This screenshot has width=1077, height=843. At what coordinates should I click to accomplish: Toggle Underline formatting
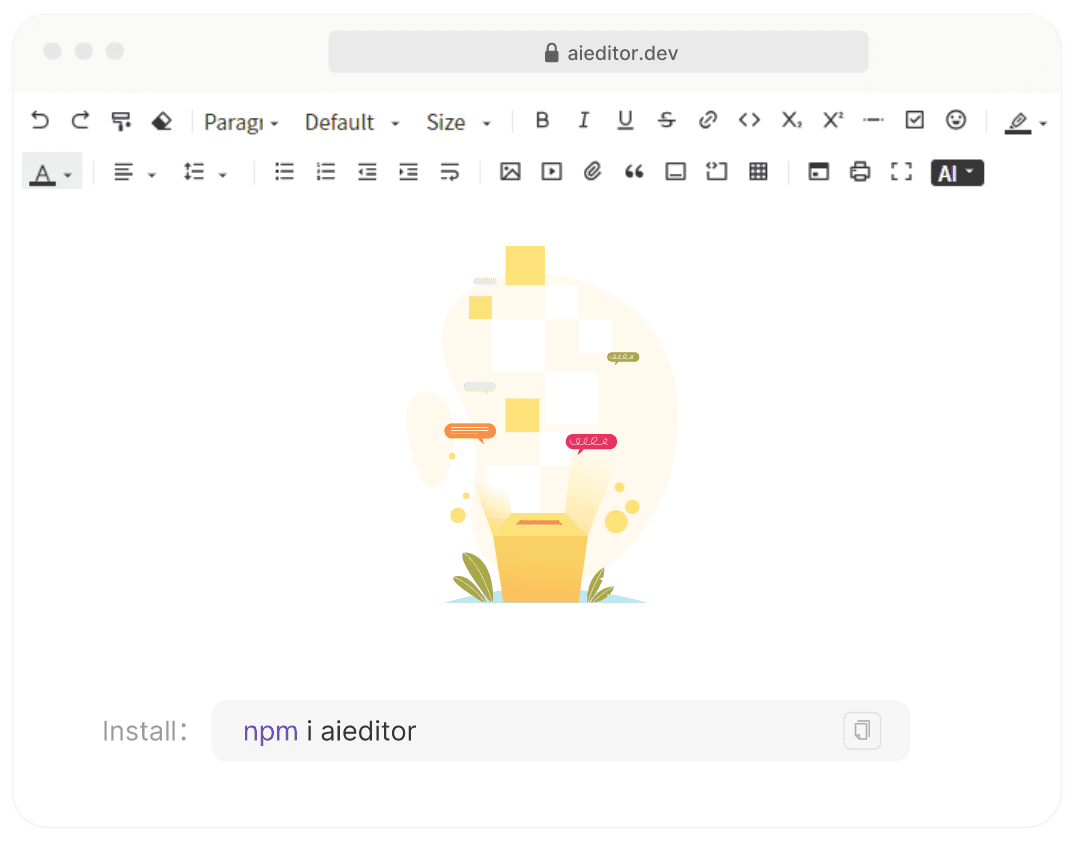[625, 120]
